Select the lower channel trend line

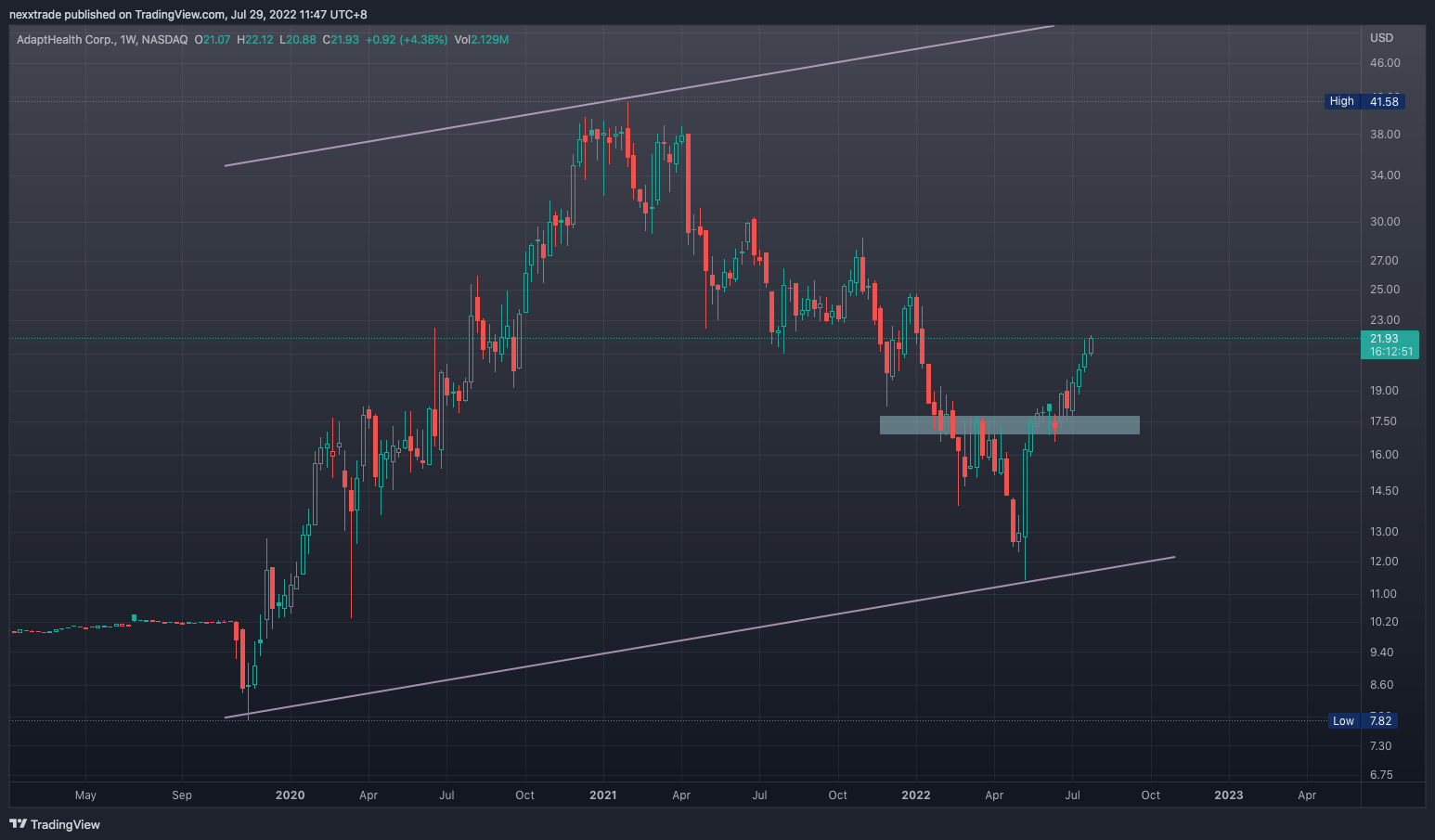pos(700,637)
